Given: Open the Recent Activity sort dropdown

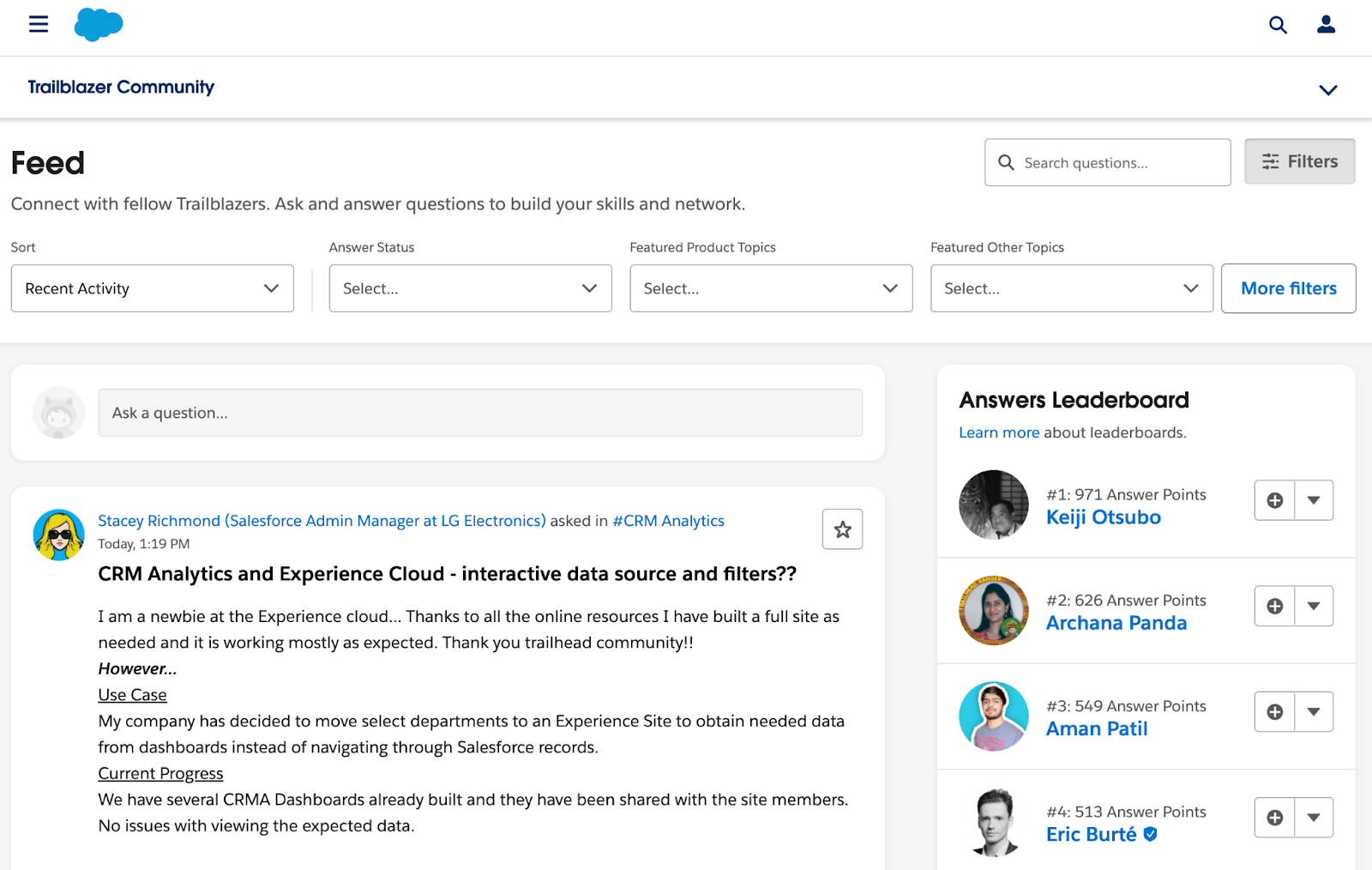Looking at the screenshot, I should coord(153,288).
